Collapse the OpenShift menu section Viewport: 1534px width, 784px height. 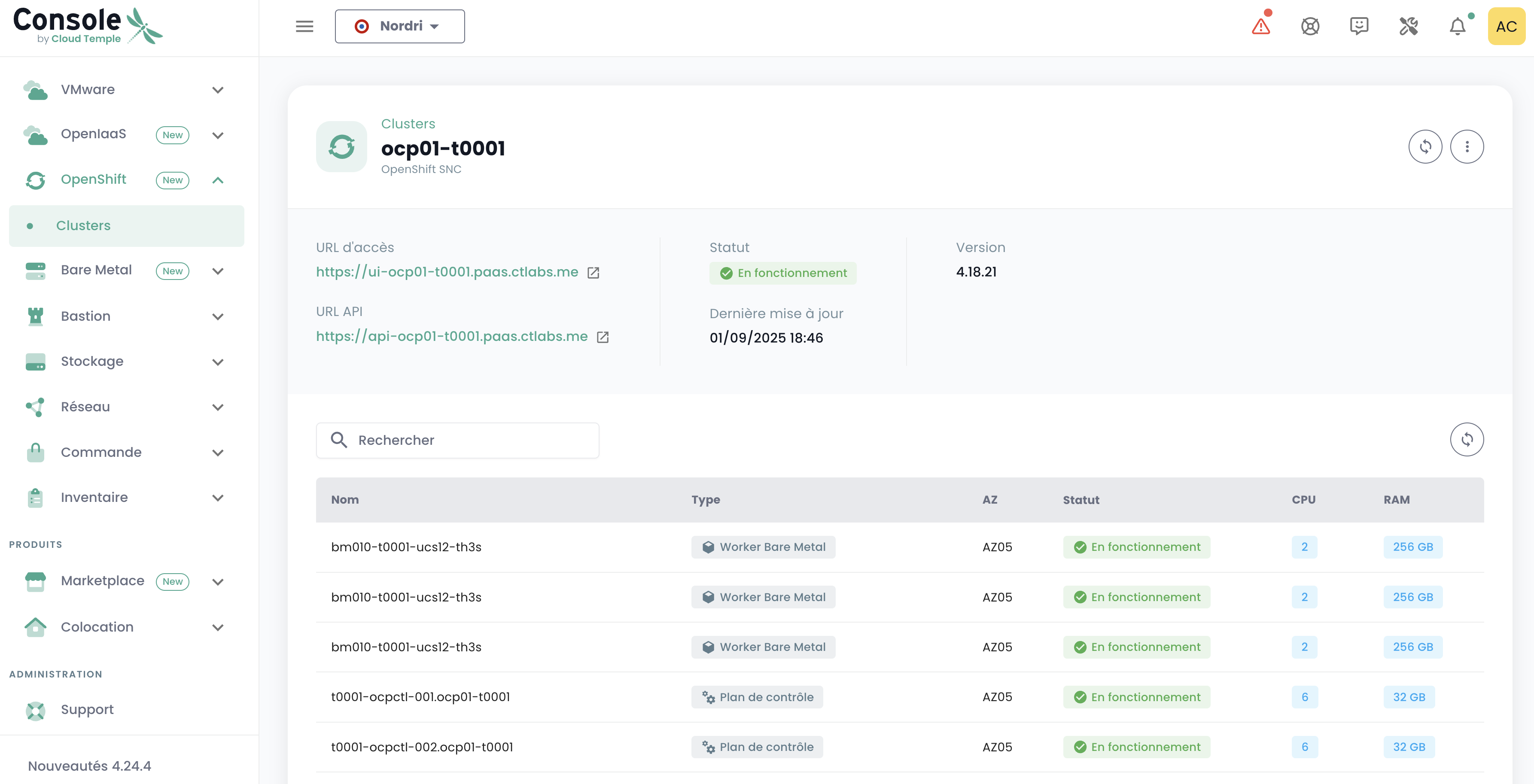pyautogui.click(x=217, y=180)
